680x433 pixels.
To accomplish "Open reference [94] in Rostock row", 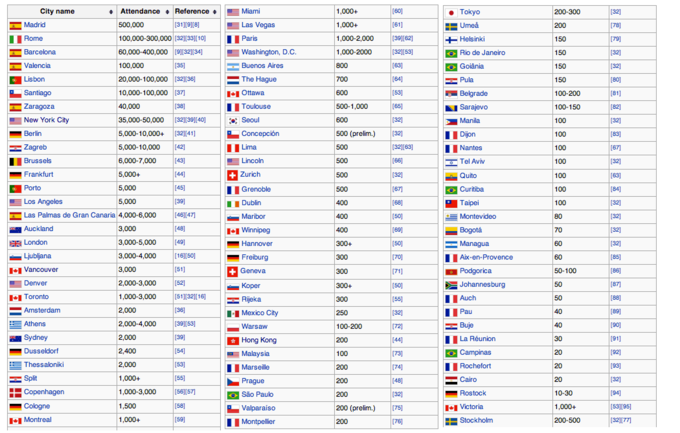I will tap(615, 394).
